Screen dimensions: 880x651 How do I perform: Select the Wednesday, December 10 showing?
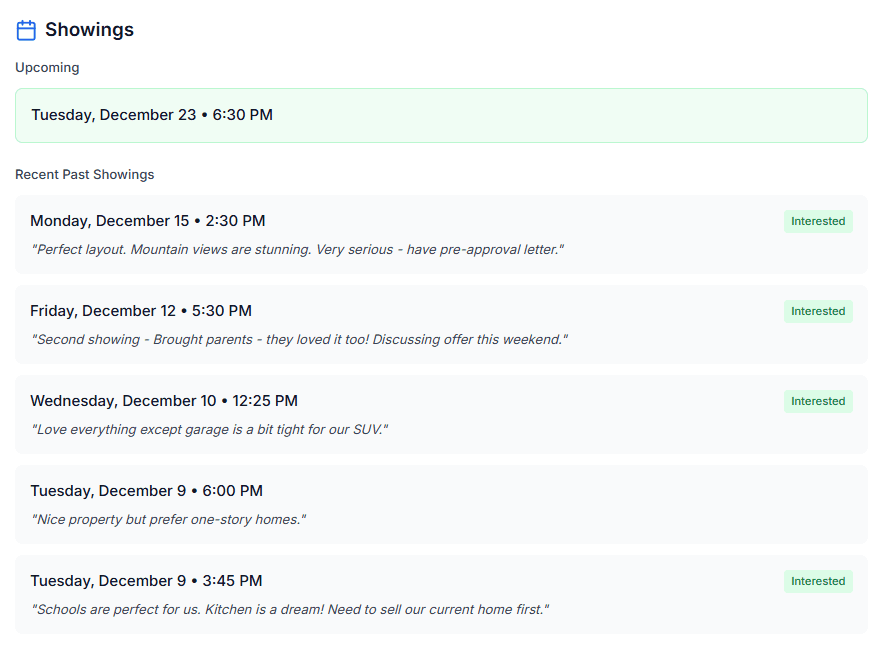pyautogui.click(x=163, y=401)
